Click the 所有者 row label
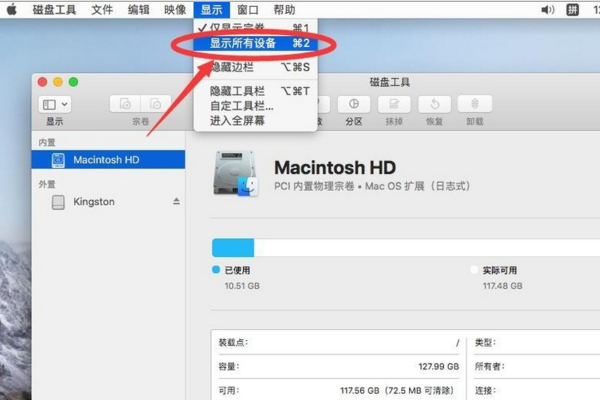 point(490,366)
